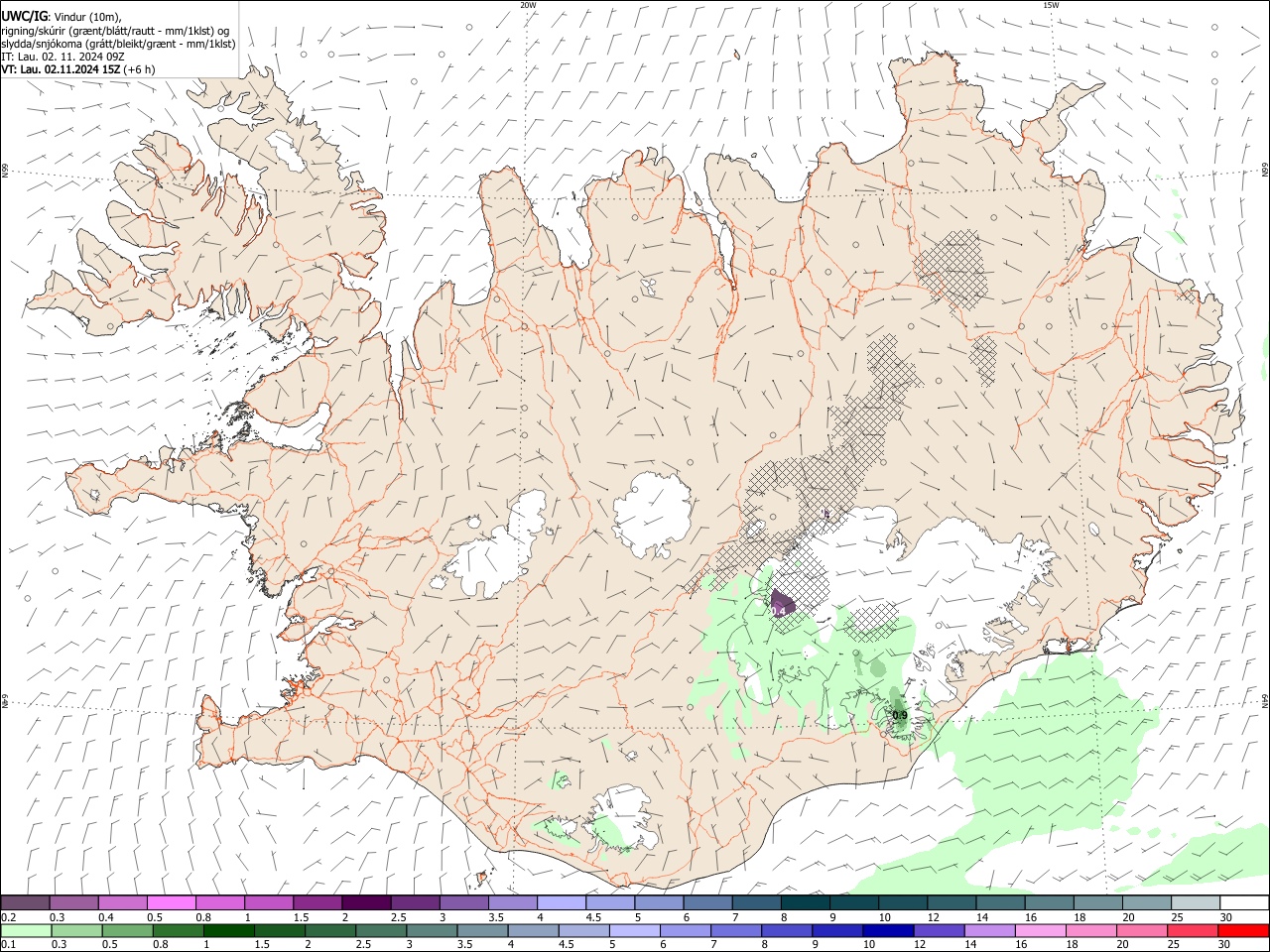1270x952 pixels.
Task: Select the bright red 30 swatch in lower legend row
Action: point(1243,930)
